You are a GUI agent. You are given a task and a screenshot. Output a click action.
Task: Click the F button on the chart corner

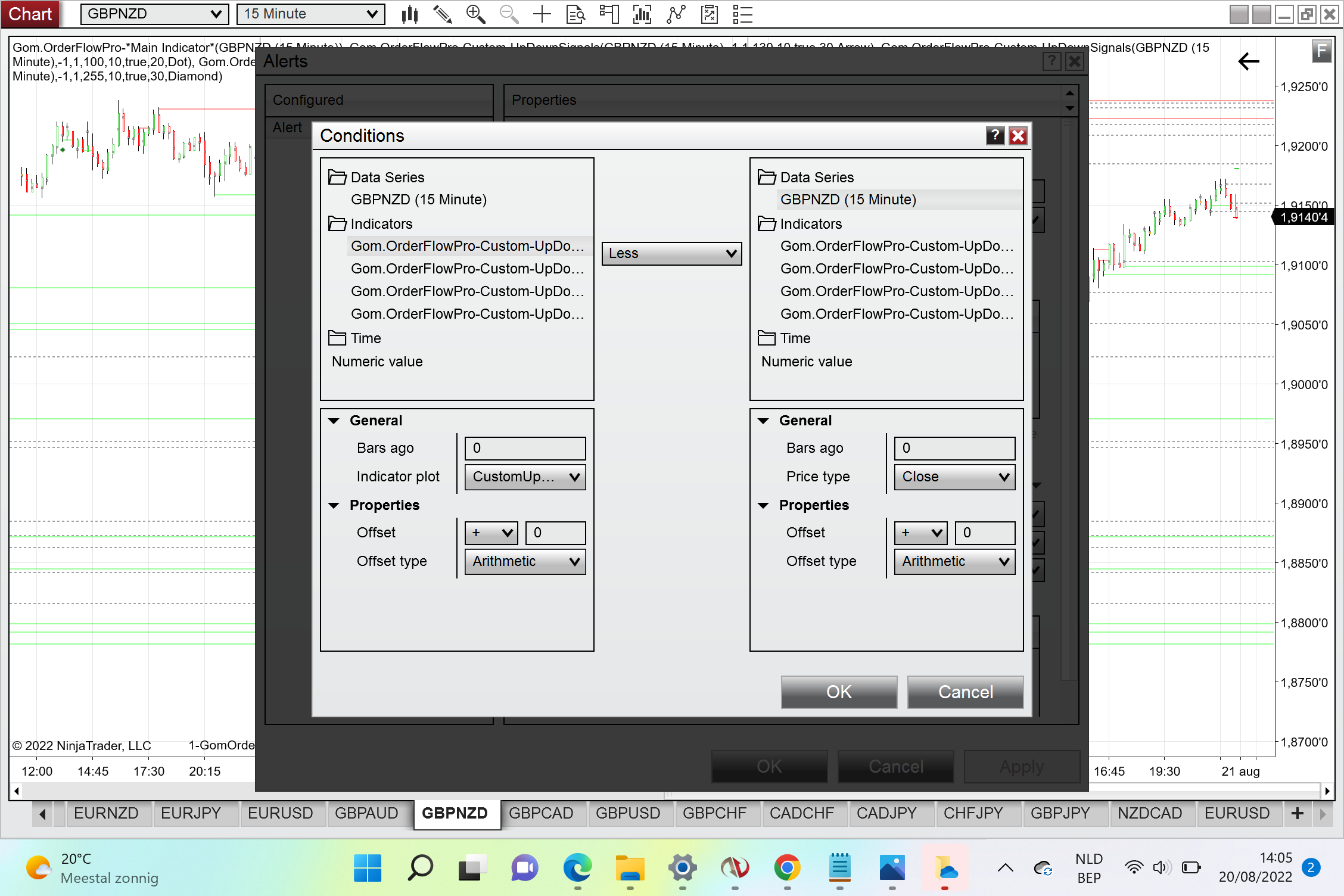[1321, 51]
